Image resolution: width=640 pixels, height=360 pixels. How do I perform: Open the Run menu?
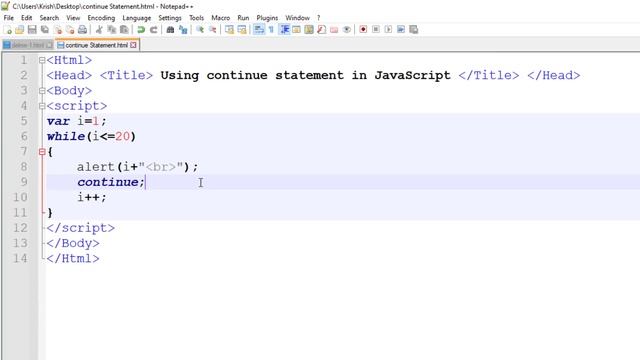point(243,18)
